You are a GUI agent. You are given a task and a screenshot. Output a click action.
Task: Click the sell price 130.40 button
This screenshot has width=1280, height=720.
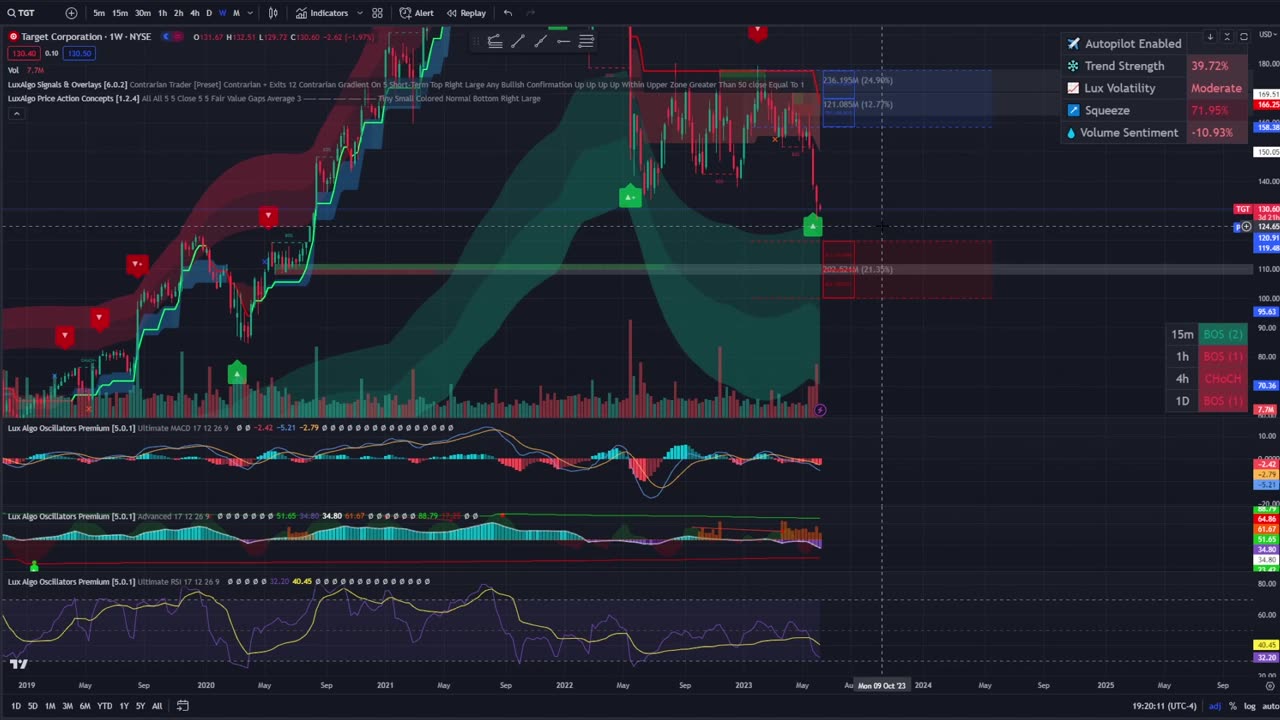[23, 53]
